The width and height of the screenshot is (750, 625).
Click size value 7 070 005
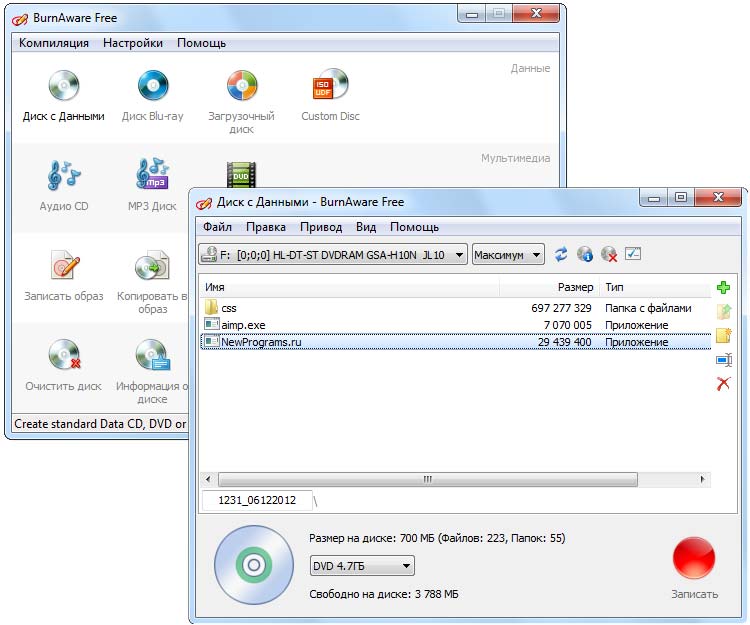click(x=567, y=325)
